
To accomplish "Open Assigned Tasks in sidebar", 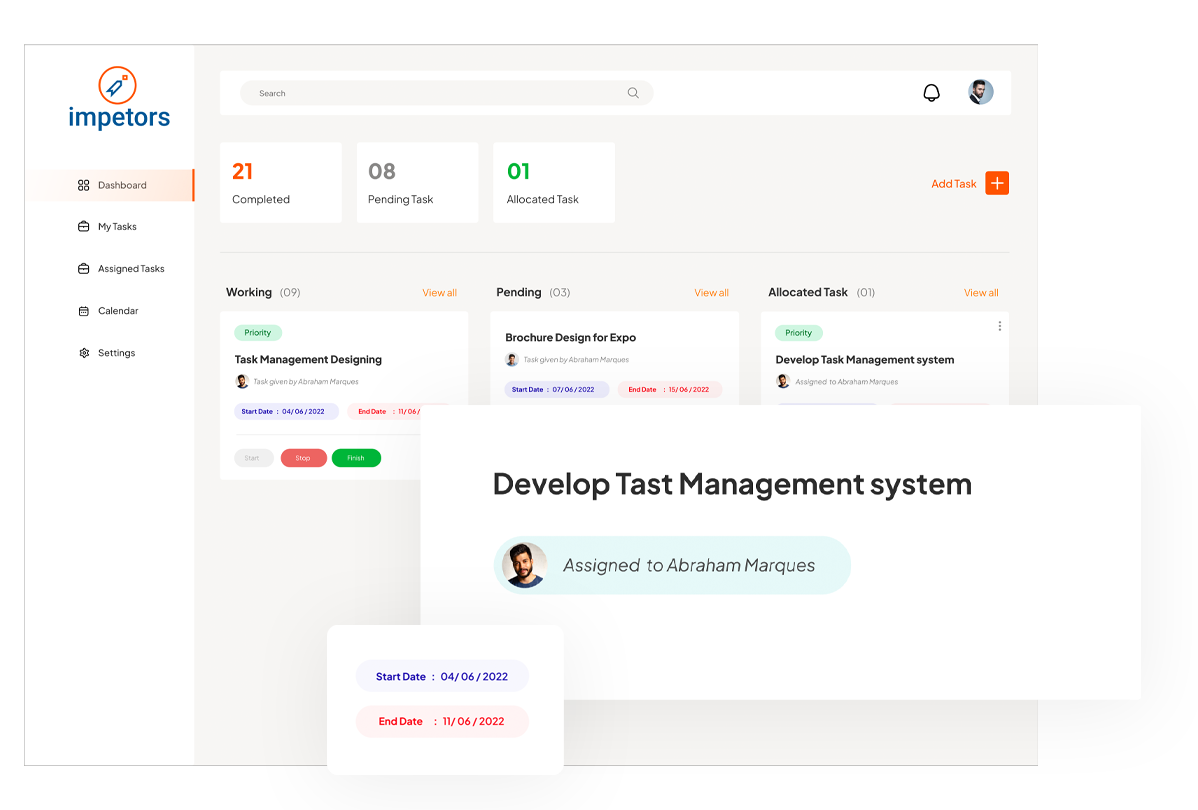I will pyautogui.click(x=130, y=269).
